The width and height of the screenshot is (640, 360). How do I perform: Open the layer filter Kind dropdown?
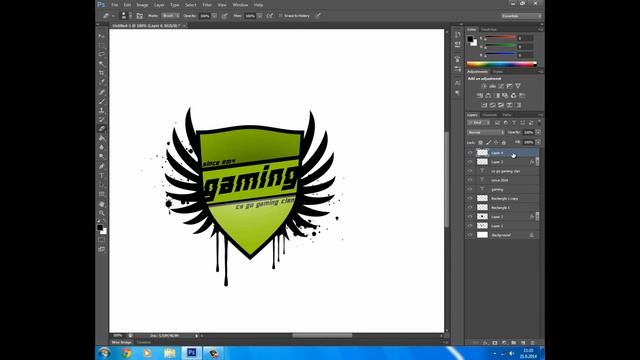point(478,123)
